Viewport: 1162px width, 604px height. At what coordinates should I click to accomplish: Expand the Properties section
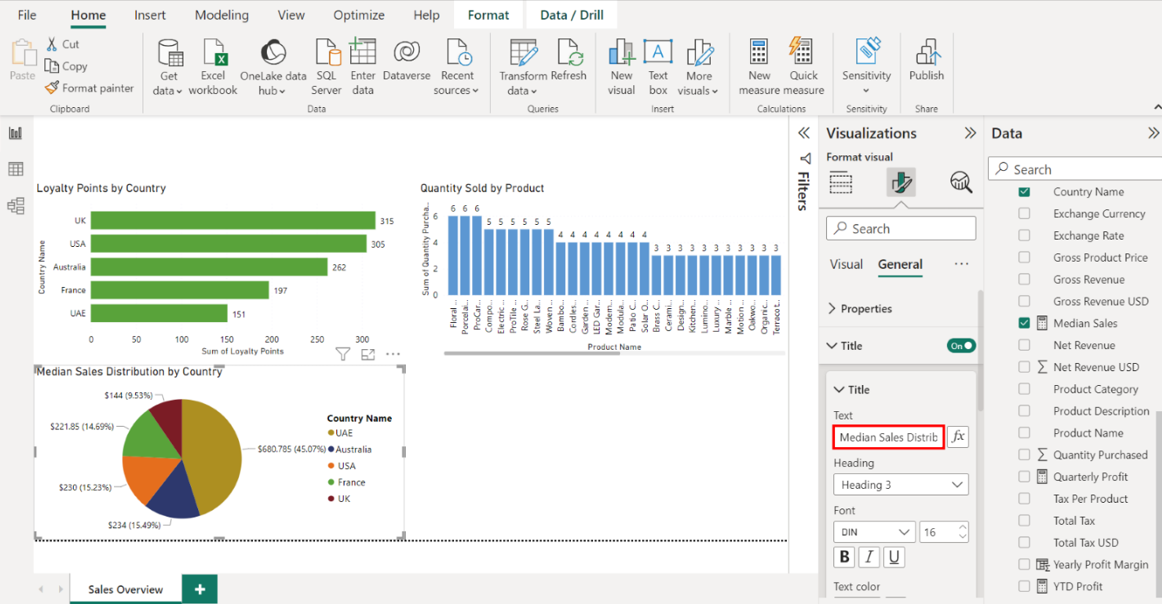point(860,309)
